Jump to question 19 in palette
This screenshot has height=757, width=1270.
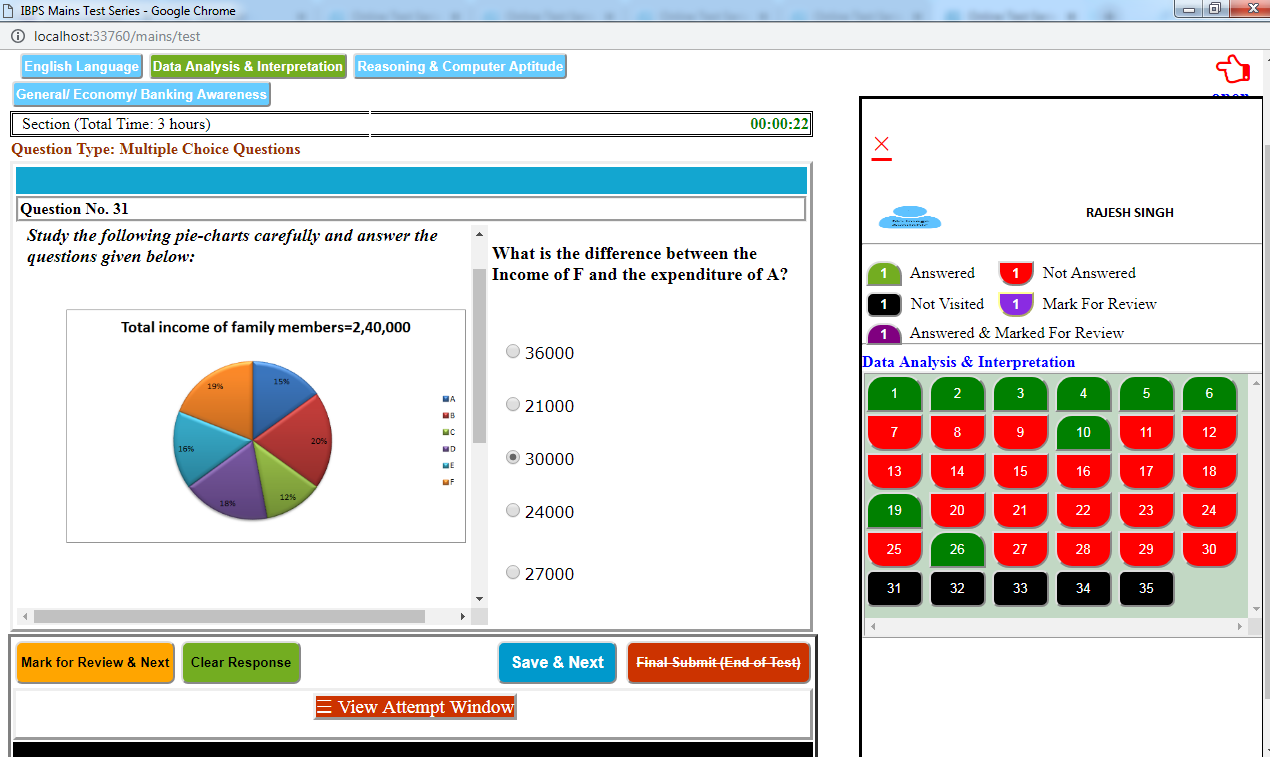pos(894,510)
